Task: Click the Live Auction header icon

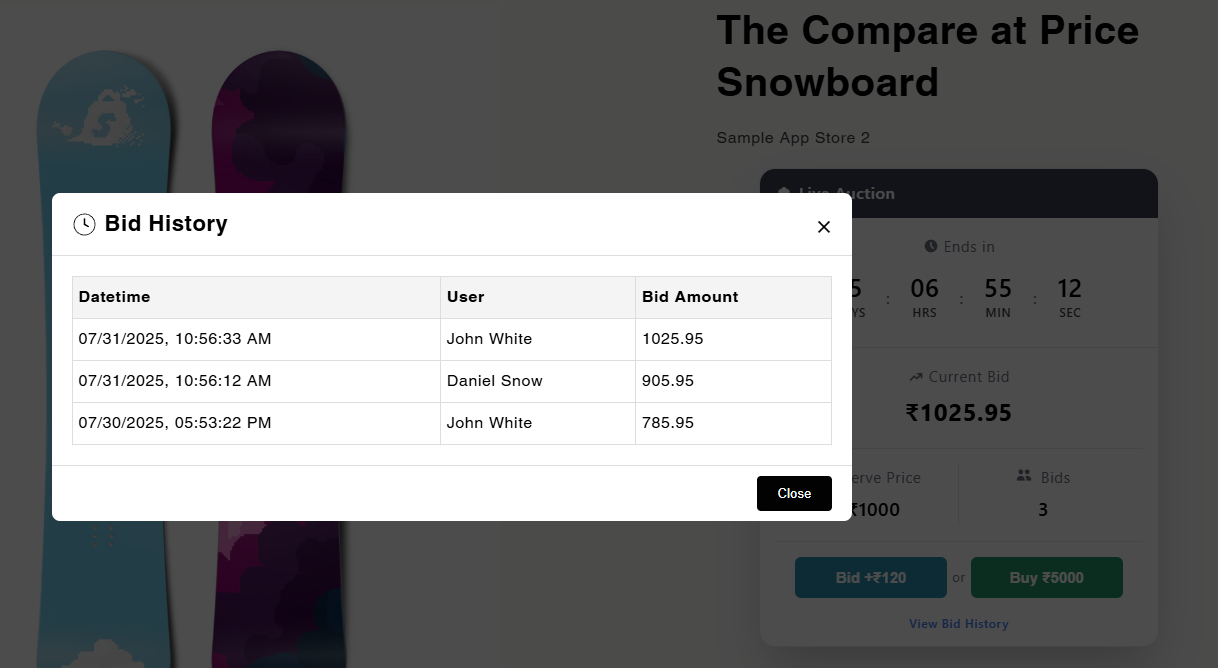Action: click(784, 192)
